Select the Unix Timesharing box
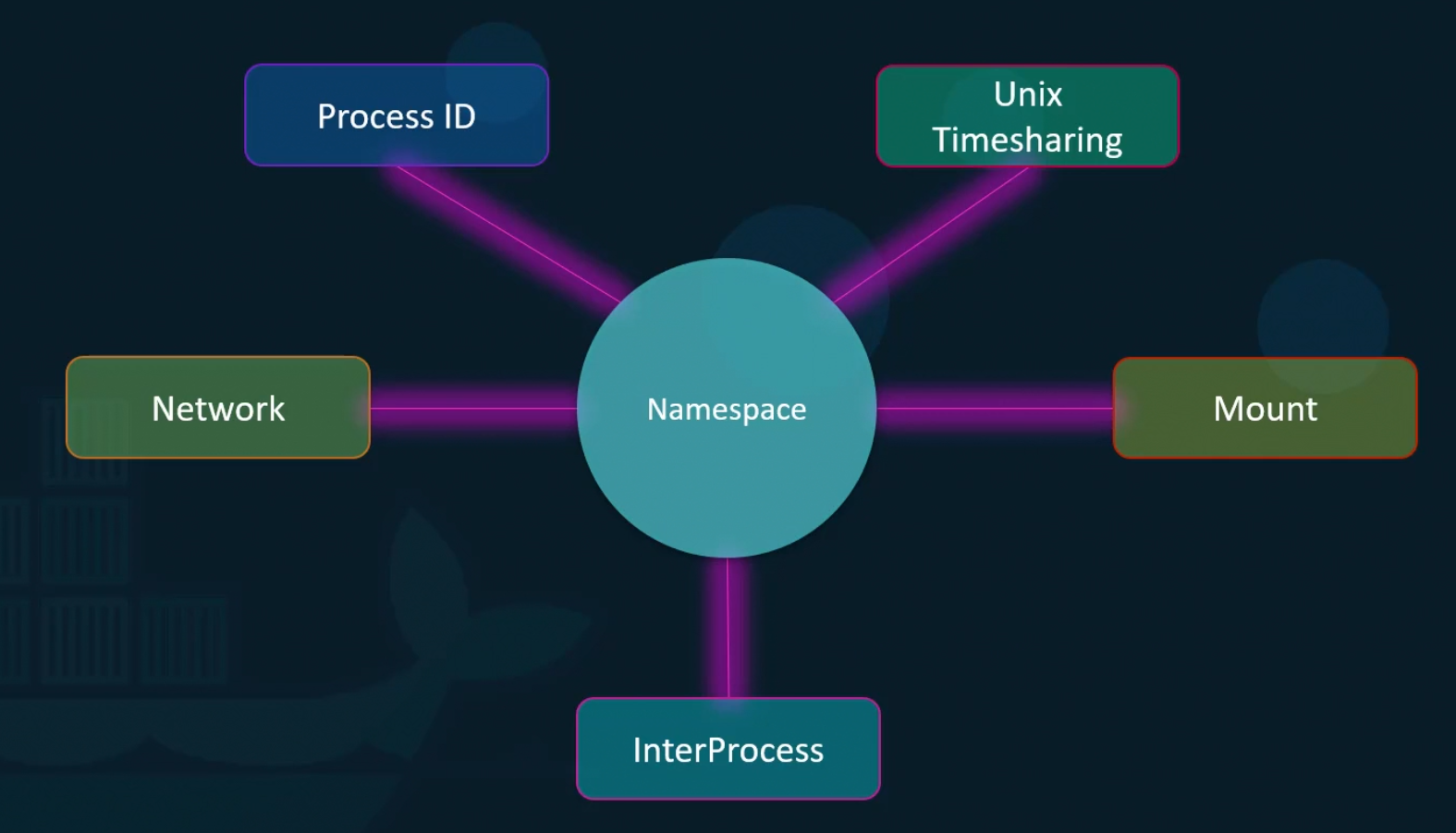Viewport: 1456px width, 833px height. [x=1028, y=116]
